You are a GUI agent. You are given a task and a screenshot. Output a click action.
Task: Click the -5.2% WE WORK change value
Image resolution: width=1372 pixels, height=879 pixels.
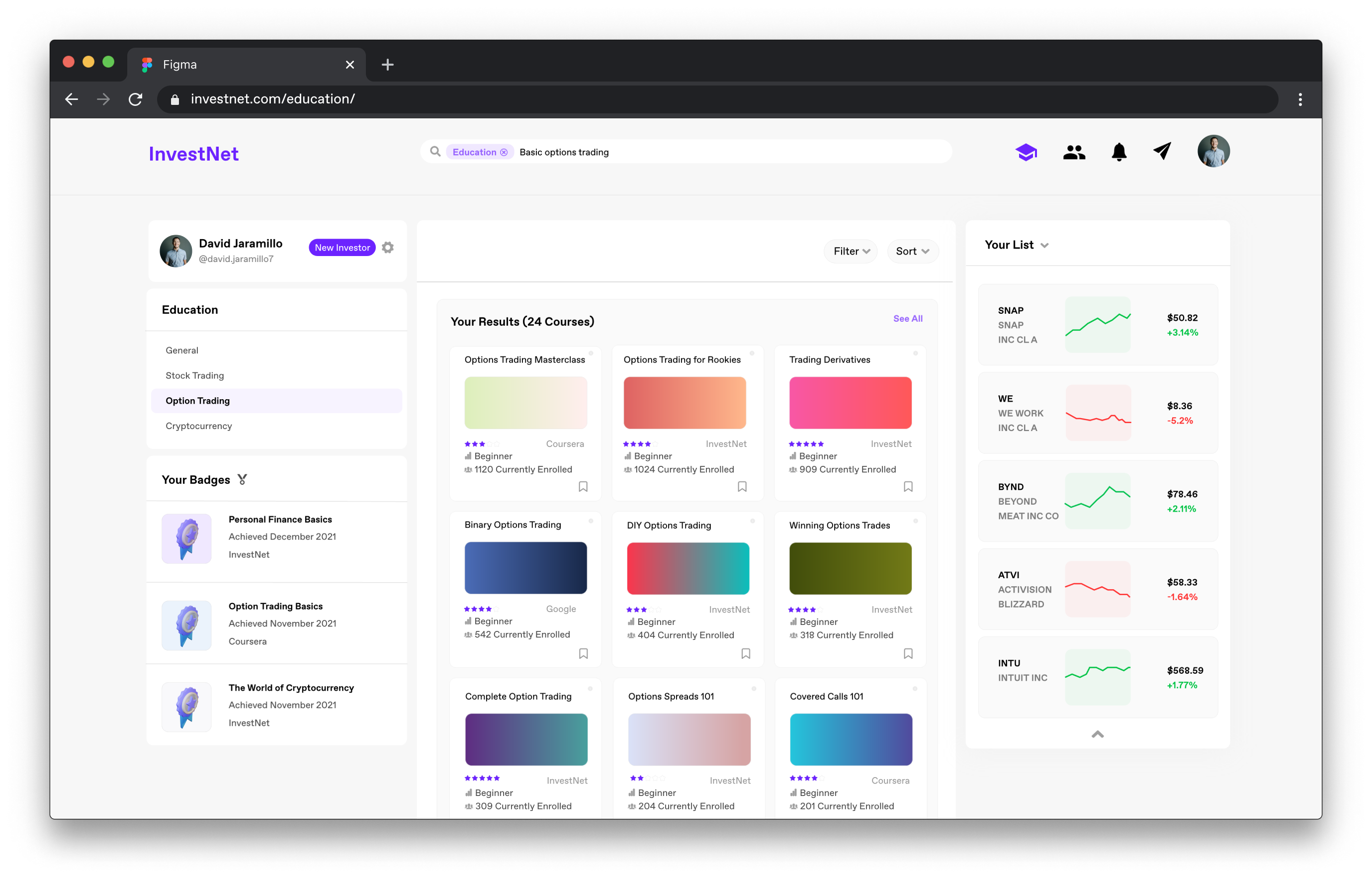pyautogui.click(x=1179, y=421)
